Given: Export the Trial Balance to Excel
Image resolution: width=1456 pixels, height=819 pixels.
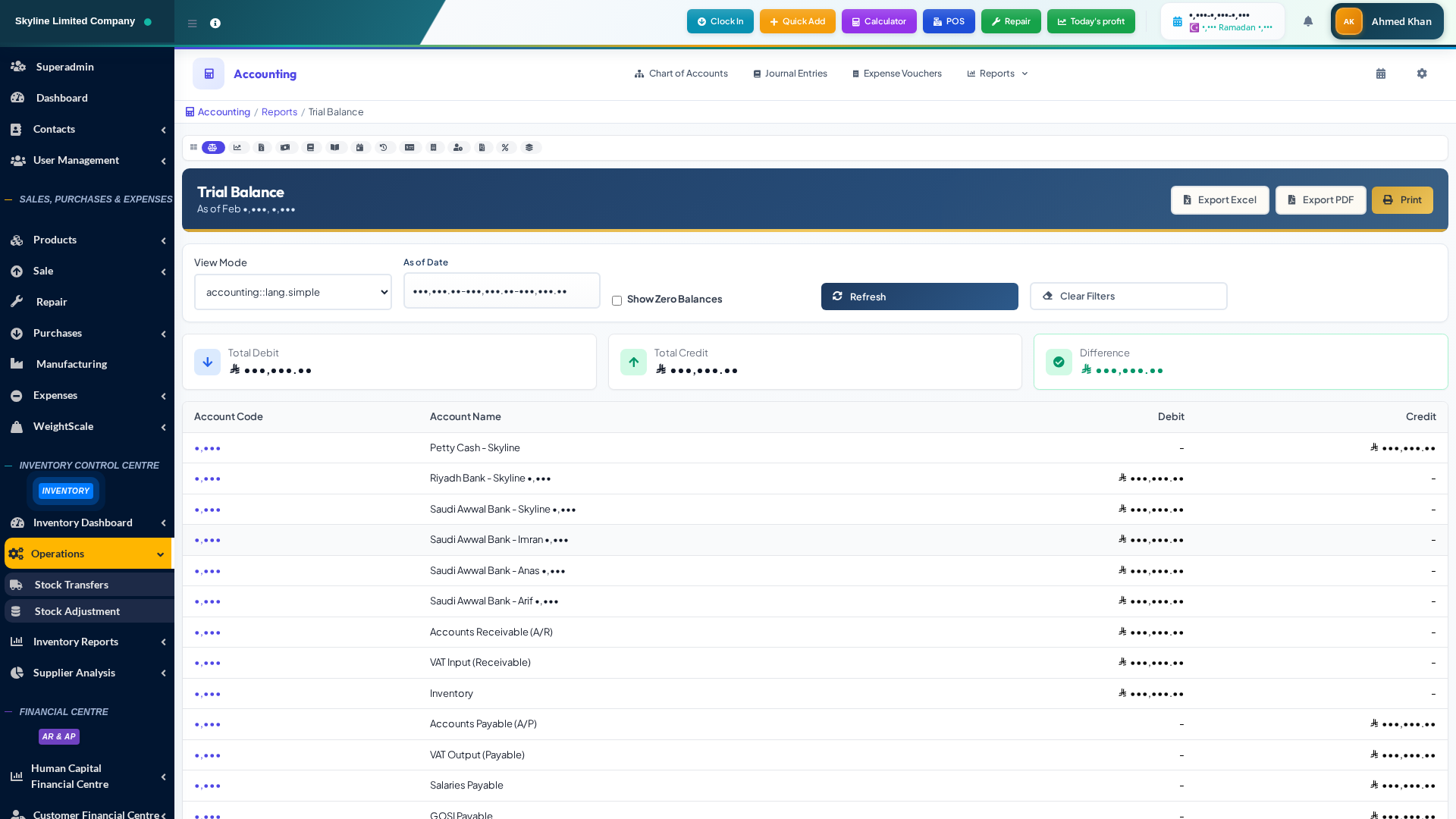Looking at the screenshot, I should pos(1219,199).
